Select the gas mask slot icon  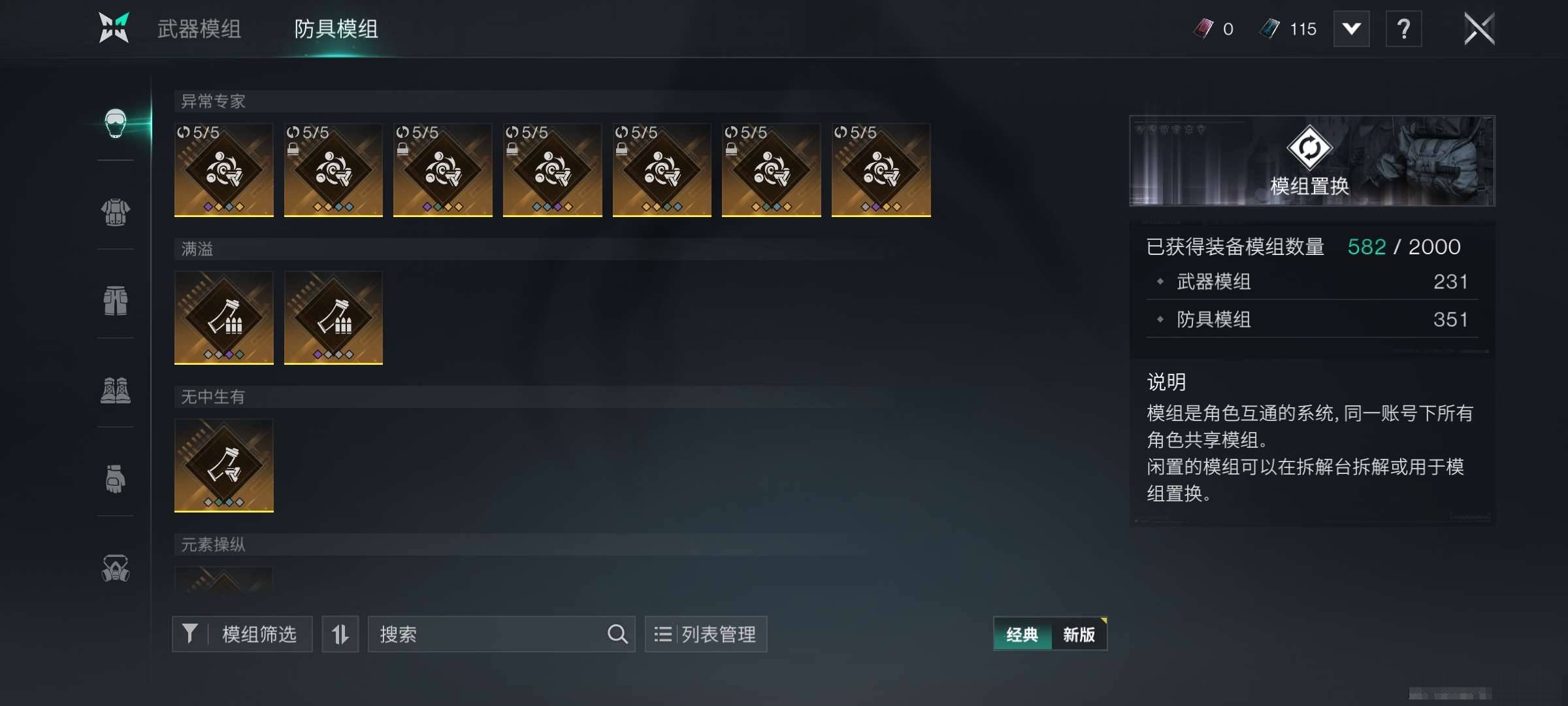tap(116, 568)
